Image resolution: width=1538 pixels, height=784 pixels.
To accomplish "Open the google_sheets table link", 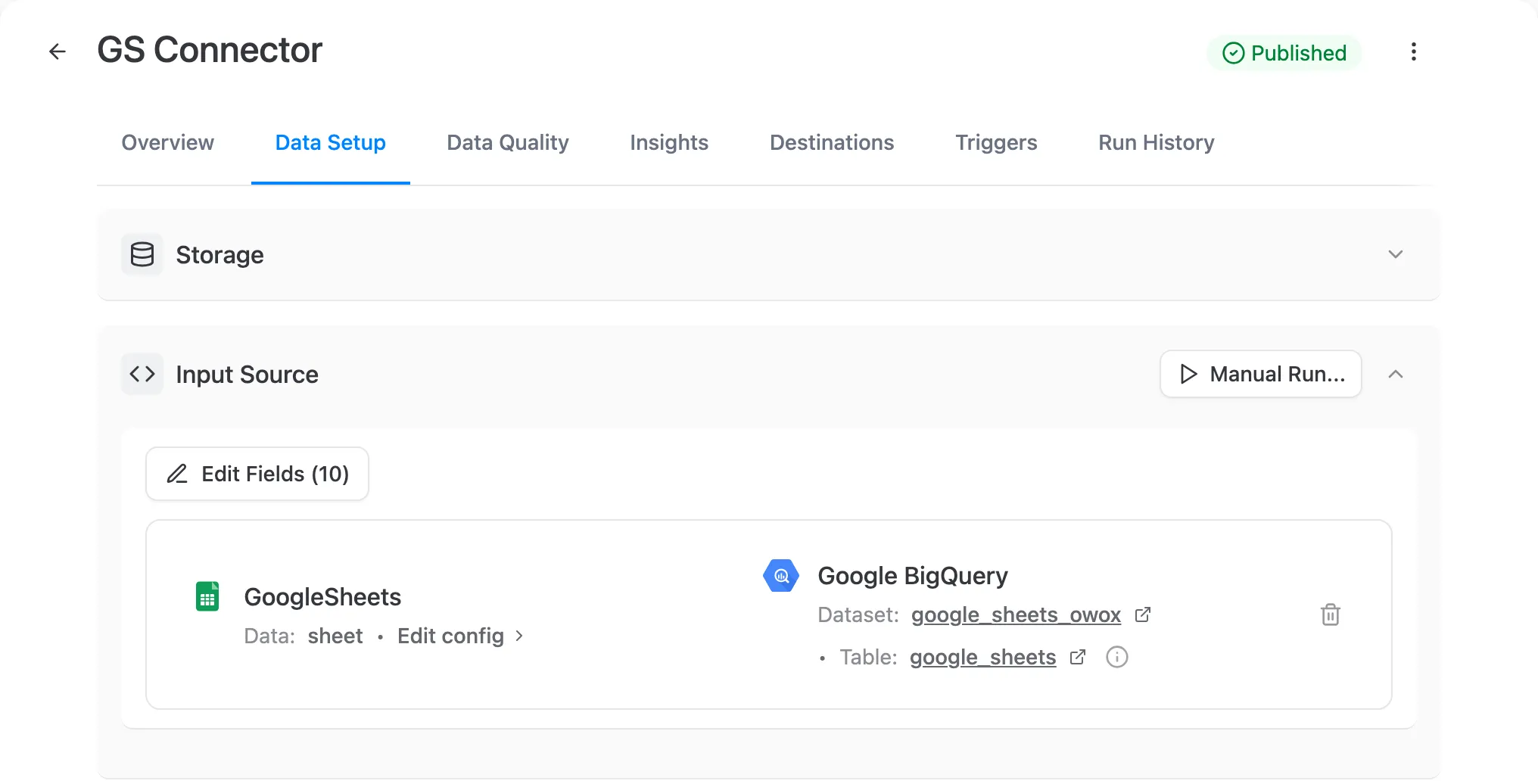I will coord(982,657).
